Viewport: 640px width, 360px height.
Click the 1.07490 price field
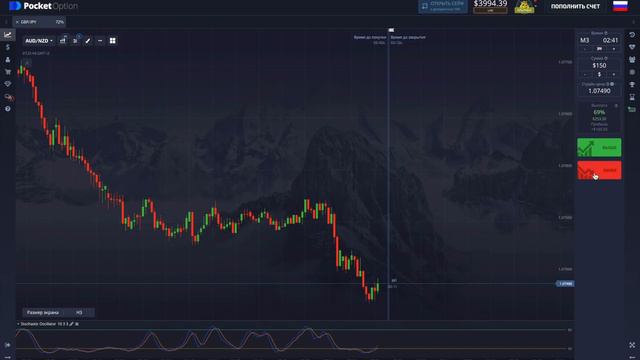[599, 91]
